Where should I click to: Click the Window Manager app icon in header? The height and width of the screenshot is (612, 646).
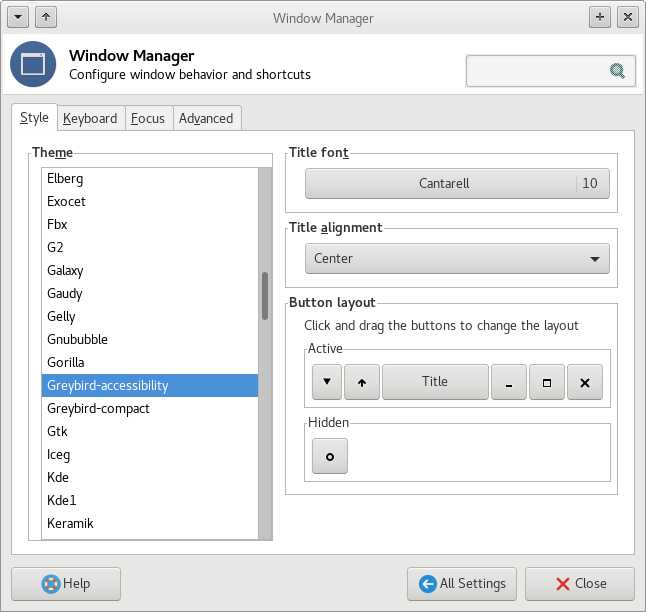click(33, 65)
